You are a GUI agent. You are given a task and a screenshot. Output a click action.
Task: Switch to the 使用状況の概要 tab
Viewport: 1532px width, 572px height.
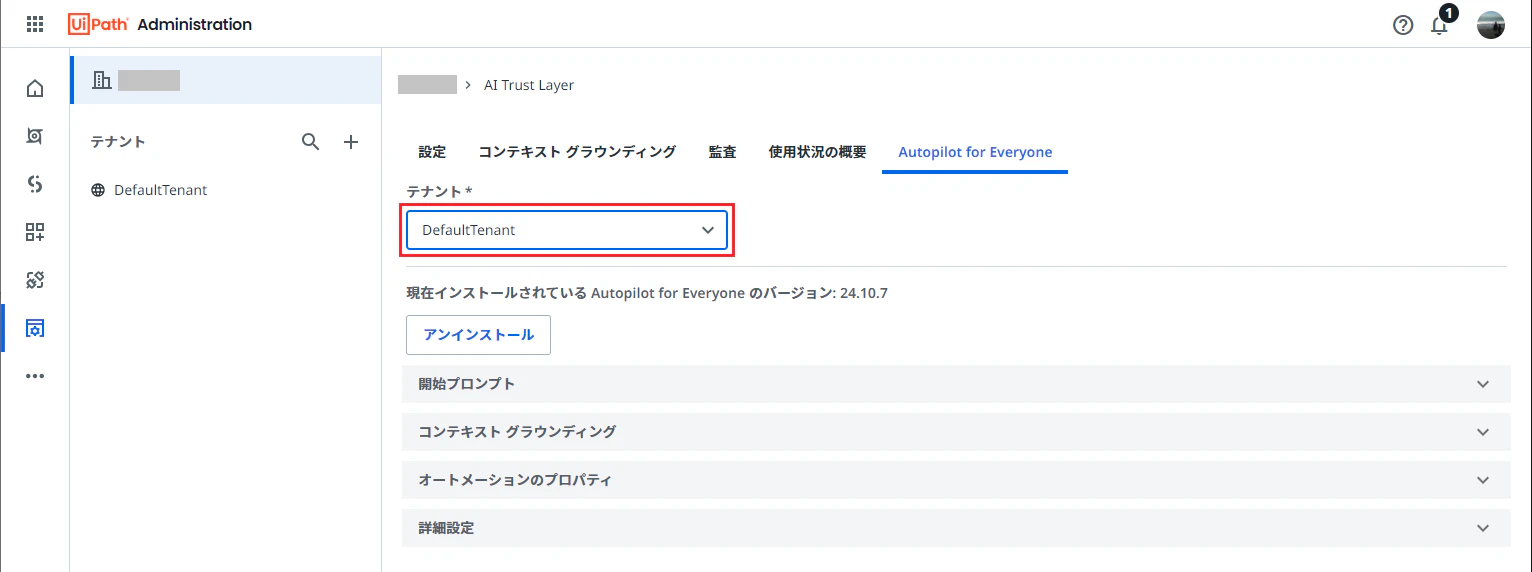(x=817, y=152)
